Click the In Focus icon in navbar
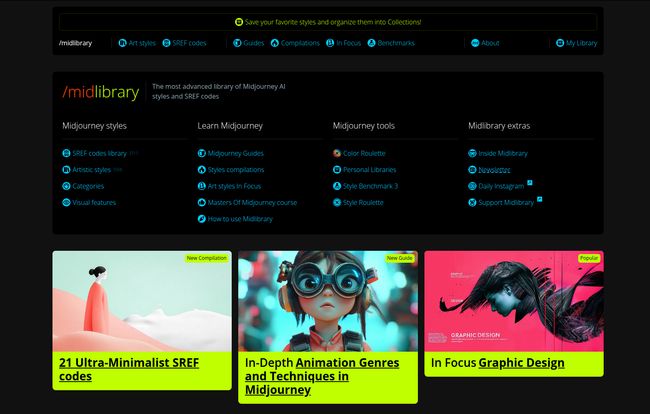Image resolution: width=650 pixels, height=414 pixels. [x=330, y=43]
